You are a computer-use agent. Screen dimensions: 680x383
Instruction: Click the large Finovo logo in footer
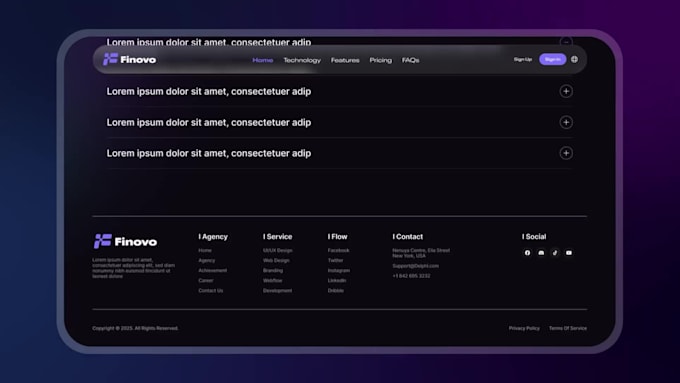point(125,241)
